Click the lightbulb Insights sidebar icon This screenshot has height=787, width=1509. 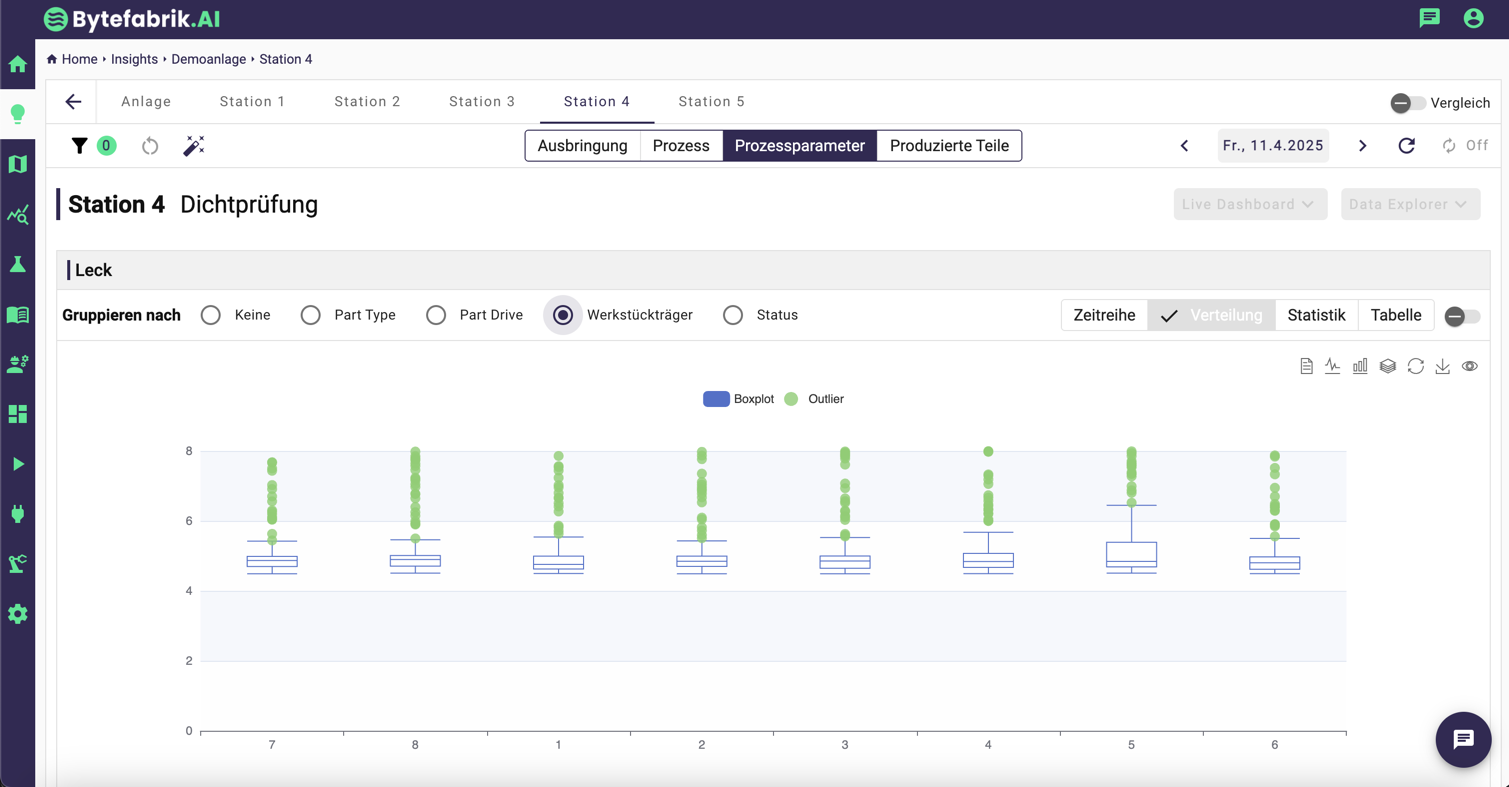click(18, 114)
